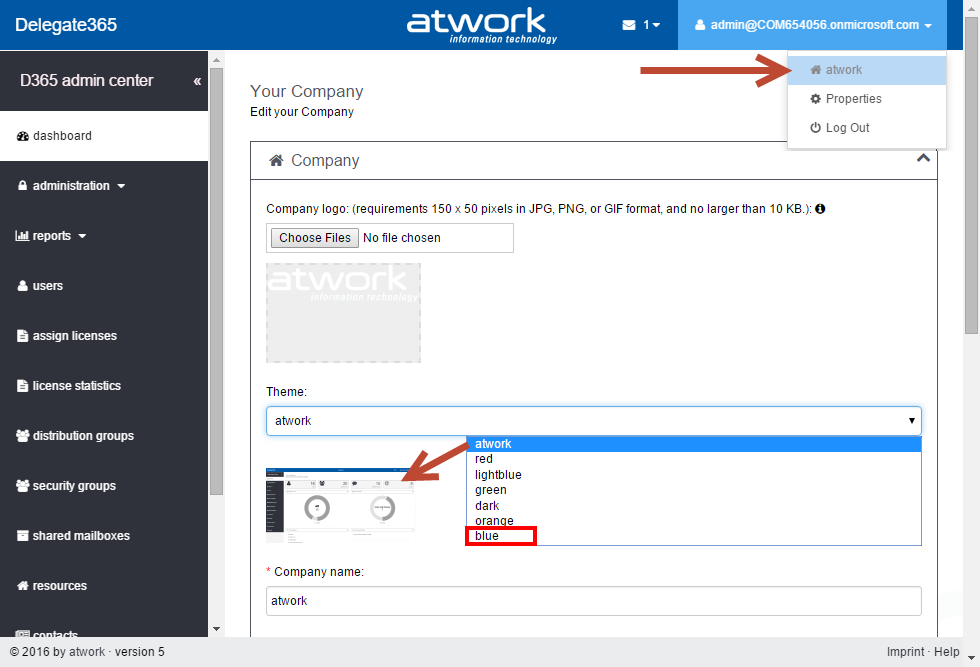980x667 pixels.
Task: Open resources page in sidebar
Action: (104, 586)
